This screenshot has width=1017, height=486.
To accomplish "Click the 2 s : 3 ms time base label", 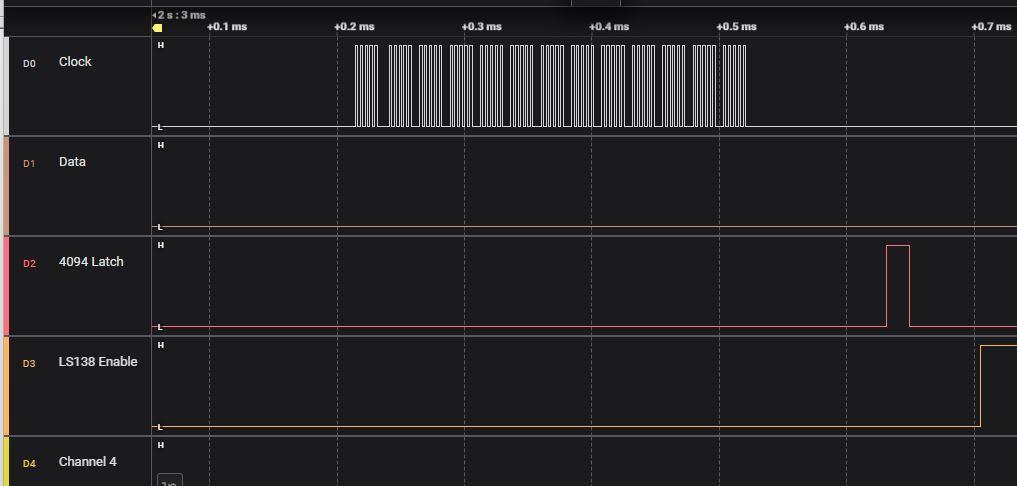I will coord(181,15).
